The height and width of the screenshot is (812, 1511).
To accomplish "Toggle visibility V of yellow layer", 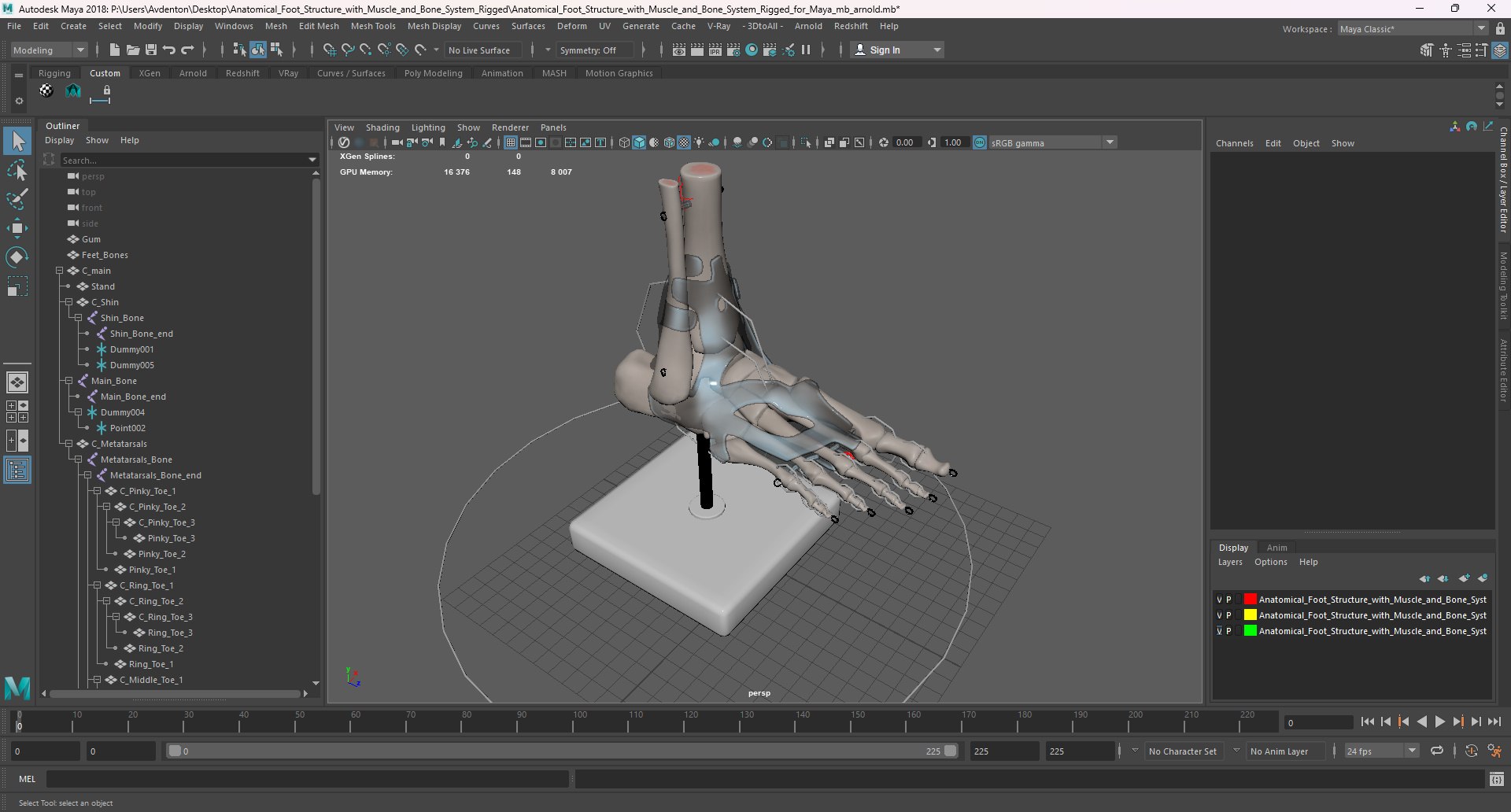I will coord(1220,615).
